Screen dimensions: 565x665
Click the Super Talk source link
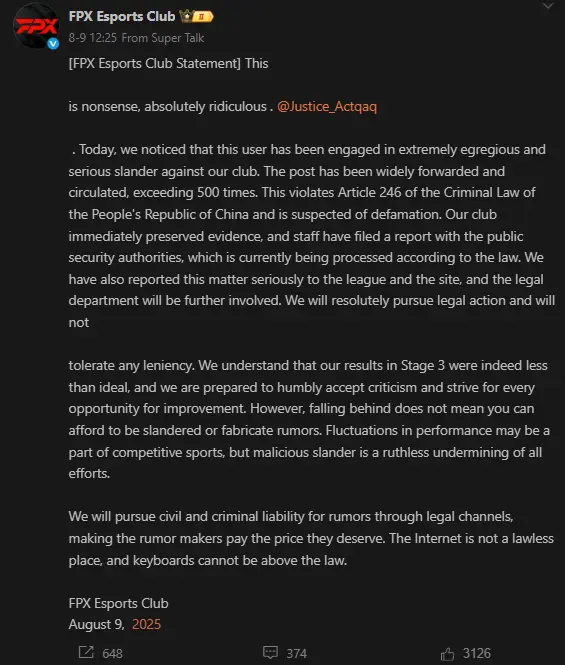pos(178,38)
